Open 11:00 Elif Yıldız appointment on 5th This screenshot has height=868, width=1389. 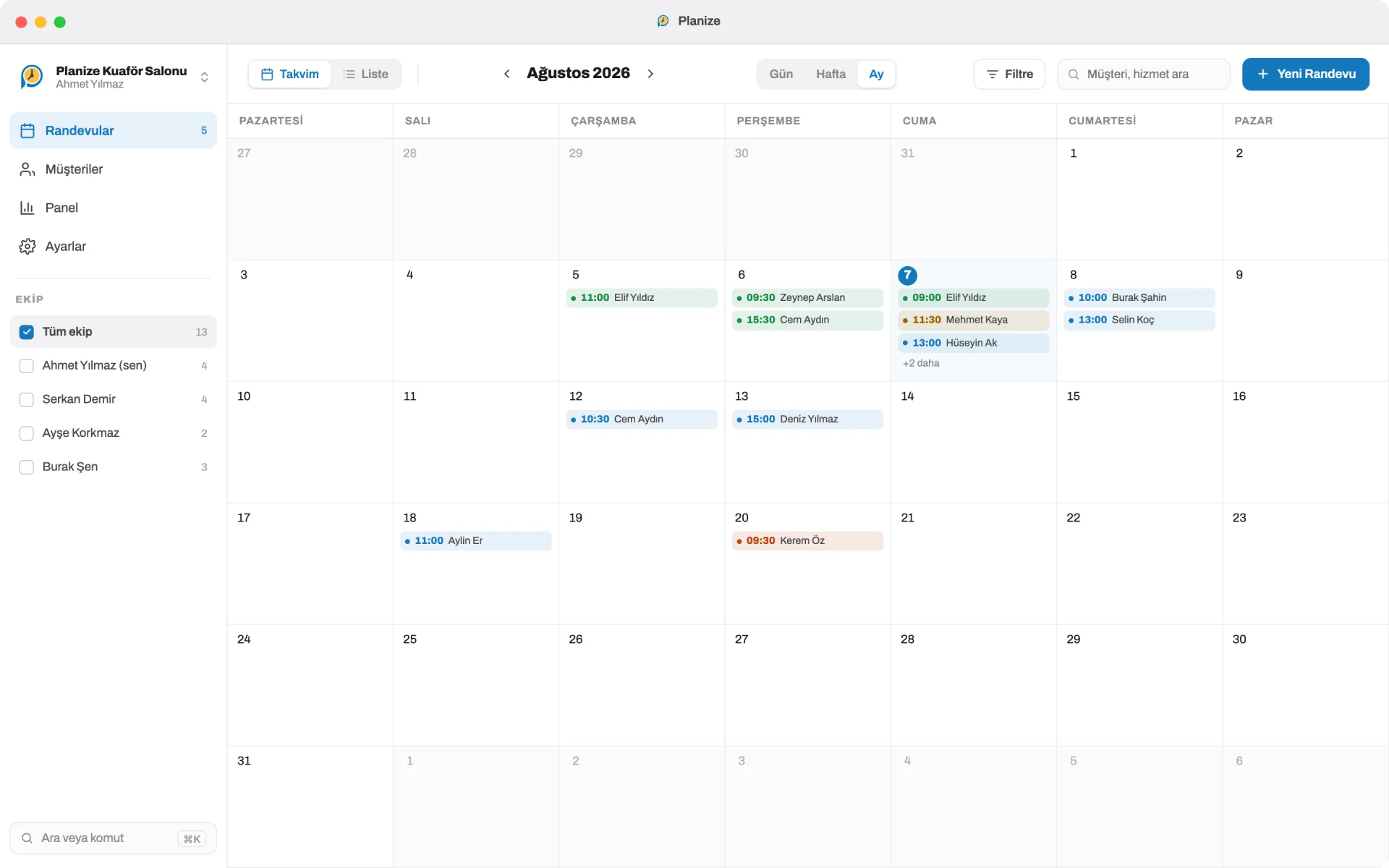tap(642, 297)
